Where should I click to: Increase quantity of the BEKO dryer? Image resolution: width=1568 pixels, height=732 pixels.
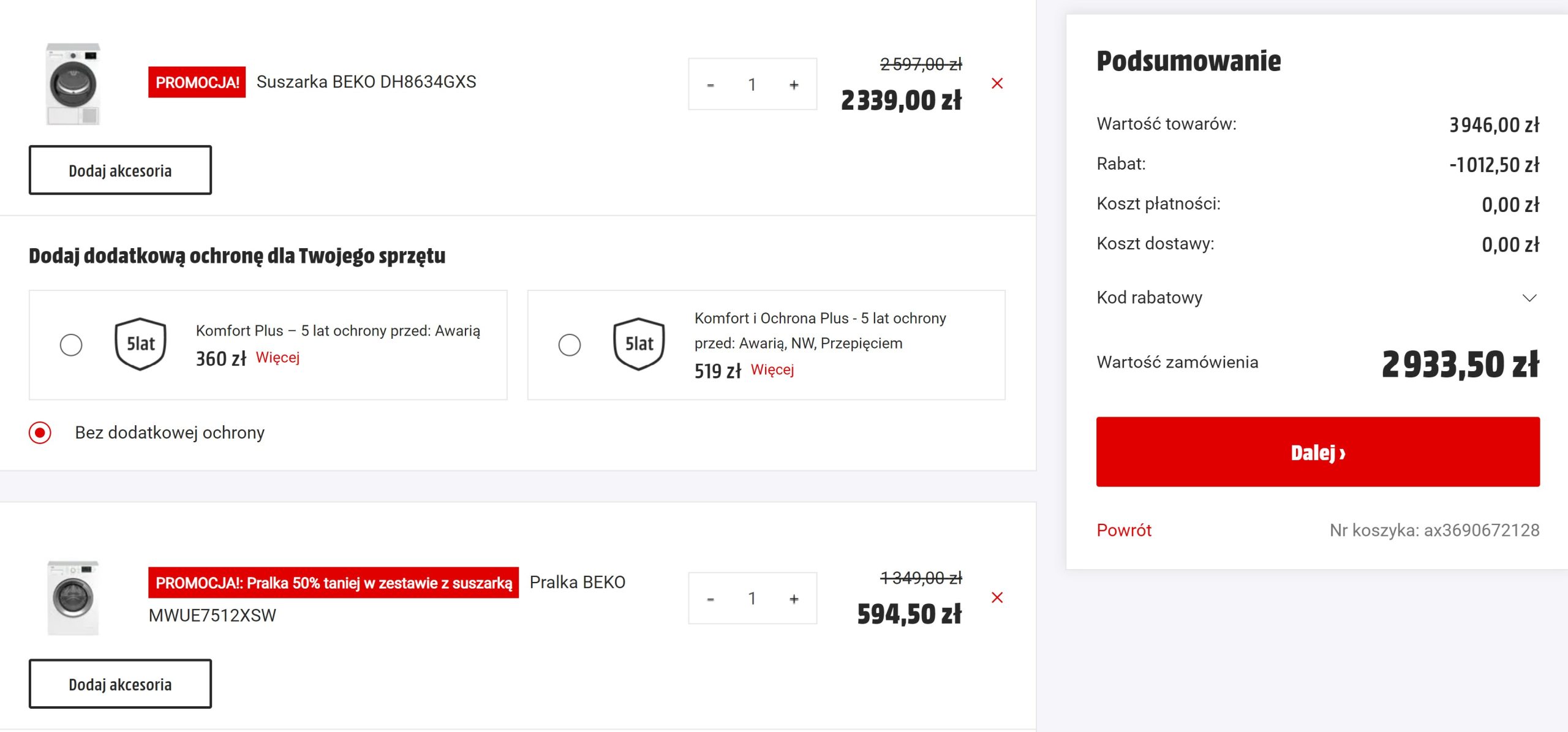tap(793, 85)
